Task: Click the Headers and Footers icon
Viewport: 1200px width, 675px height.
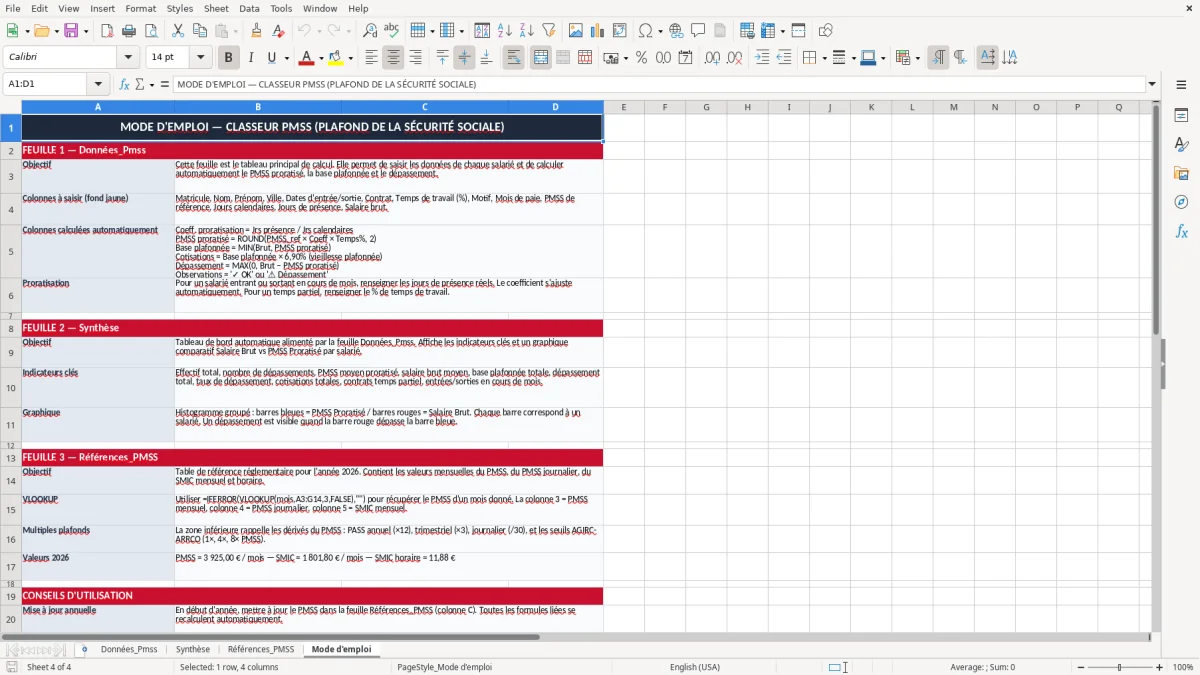Action: pyautogui.click(x=720, y=31)
